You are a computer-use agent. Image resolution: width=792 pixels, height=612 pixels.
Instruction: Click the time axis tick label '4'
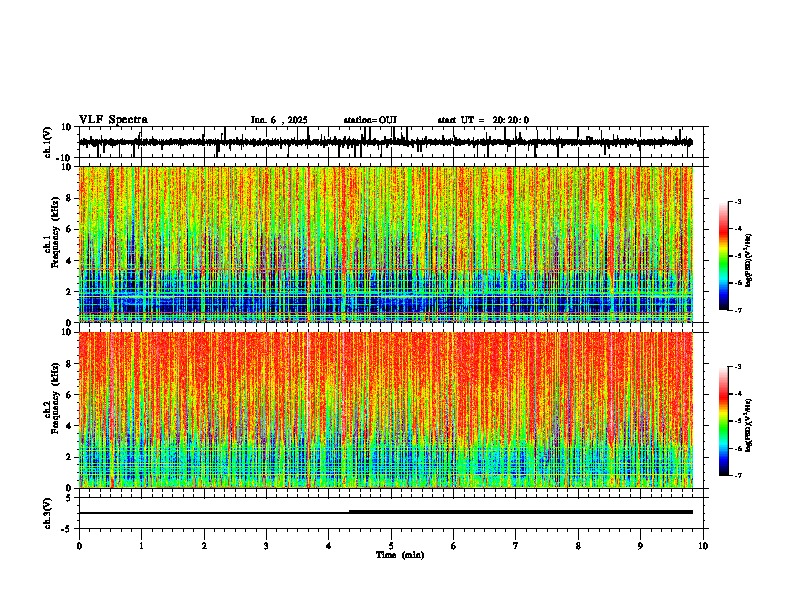pos(329,546)
